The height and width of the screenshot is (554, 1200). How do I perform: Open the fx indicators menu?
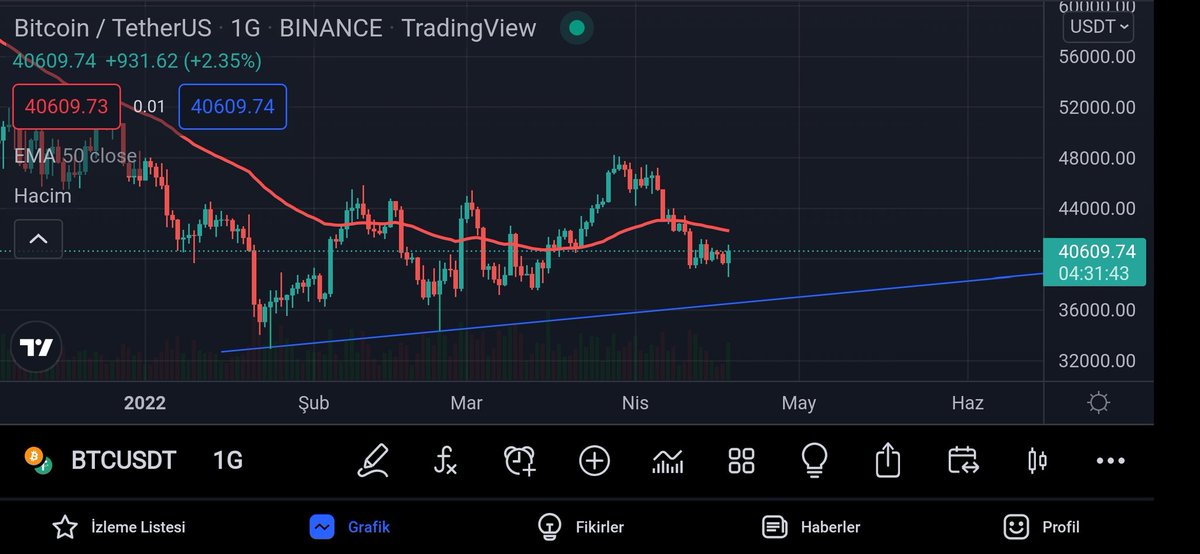[445, 460]
